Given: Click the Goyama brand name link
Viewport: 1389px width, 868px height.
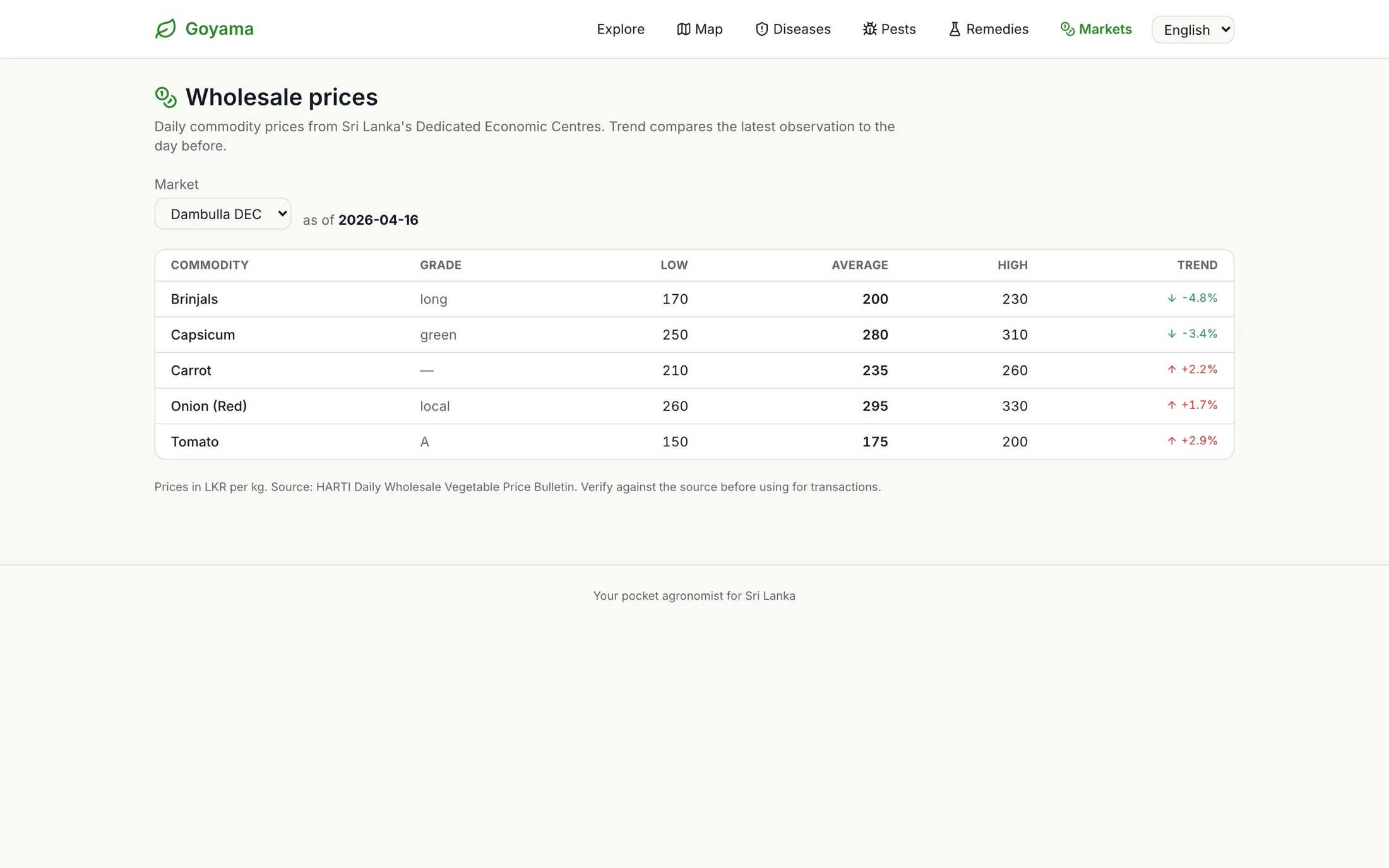Looking at the screenshot, I should pos(219,29).
